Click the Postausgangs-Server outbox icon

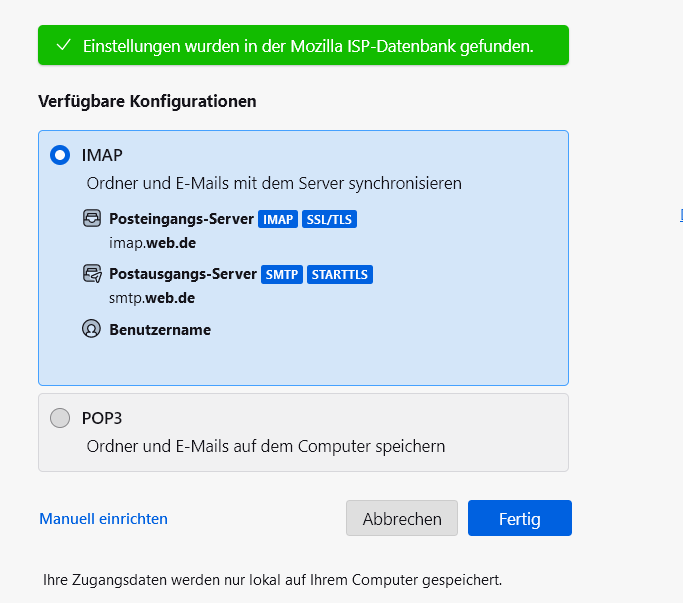(92, 274)
